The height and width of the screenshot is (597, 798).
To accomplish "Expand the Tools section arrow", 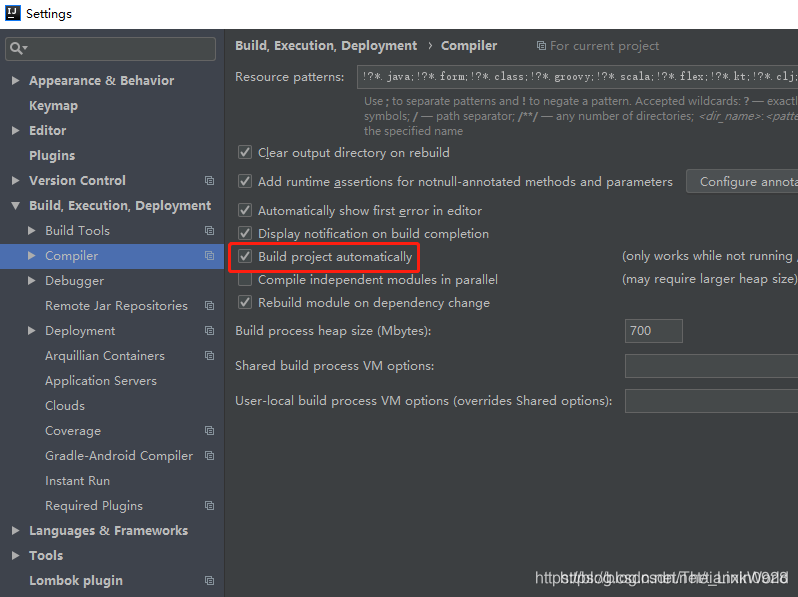I will tap(15, 555).
